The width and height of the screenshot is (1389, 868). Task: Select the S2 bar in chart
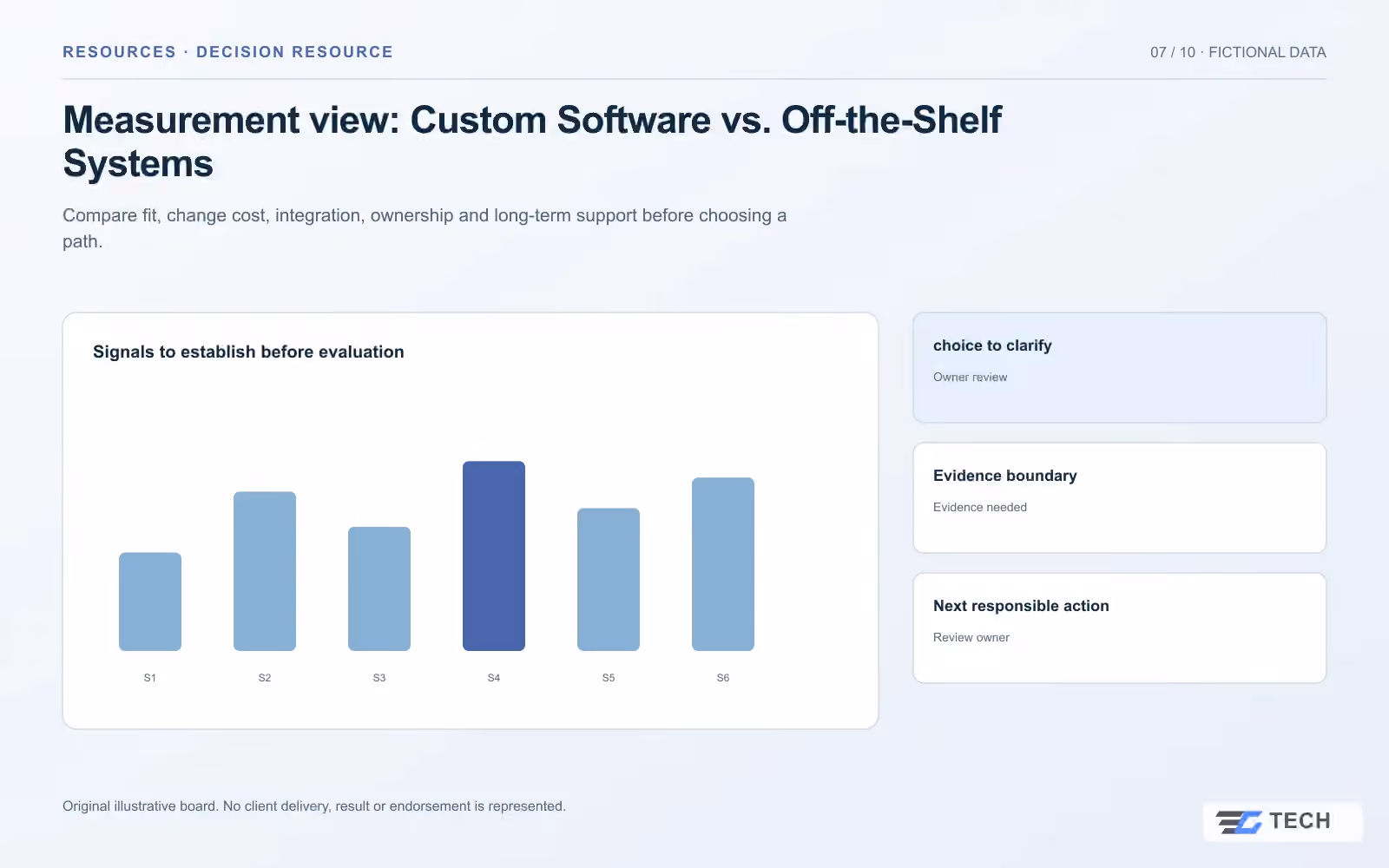[265, 571]
